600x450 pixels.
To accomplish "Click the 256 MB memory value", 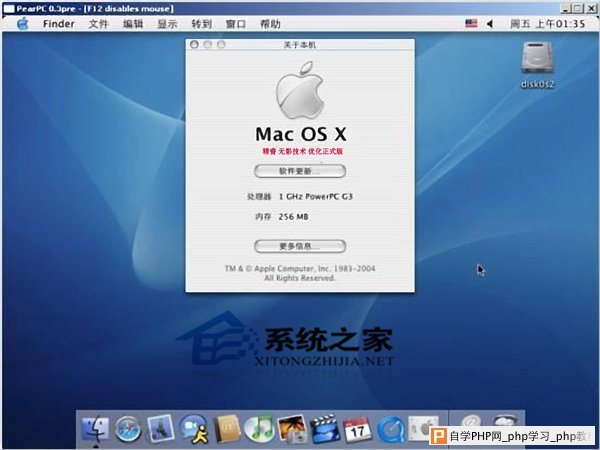I will (293, 217).
